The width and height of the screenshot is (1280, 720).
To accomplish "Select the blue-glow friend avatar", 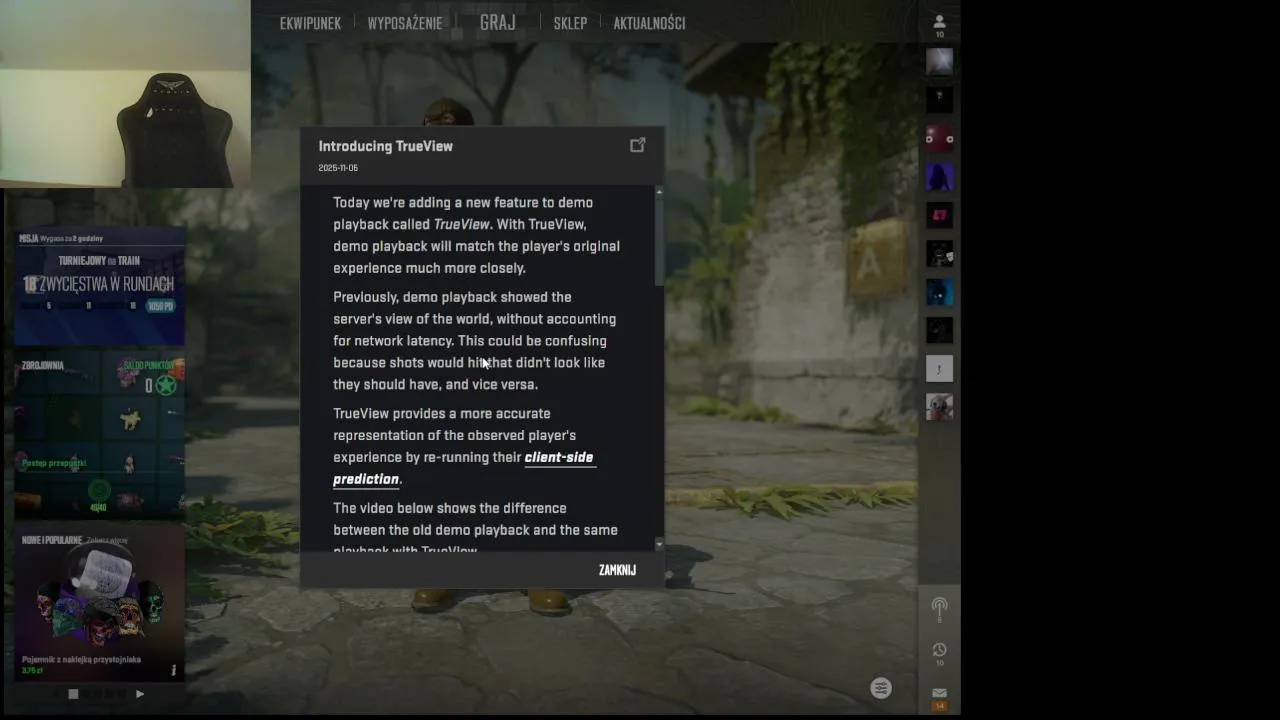I will [939, 292].
